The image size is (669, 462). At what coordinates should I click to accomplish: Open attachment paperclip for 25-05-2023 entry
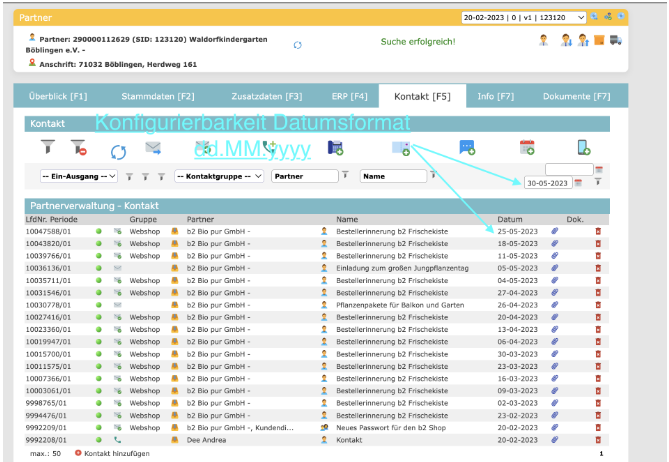click(x=555, y=231)
